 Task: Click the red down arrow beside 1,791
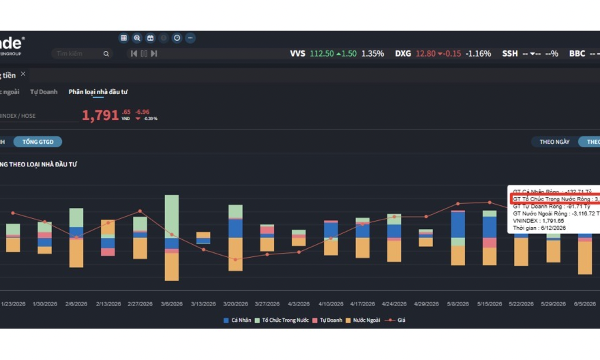click(138, 119)
